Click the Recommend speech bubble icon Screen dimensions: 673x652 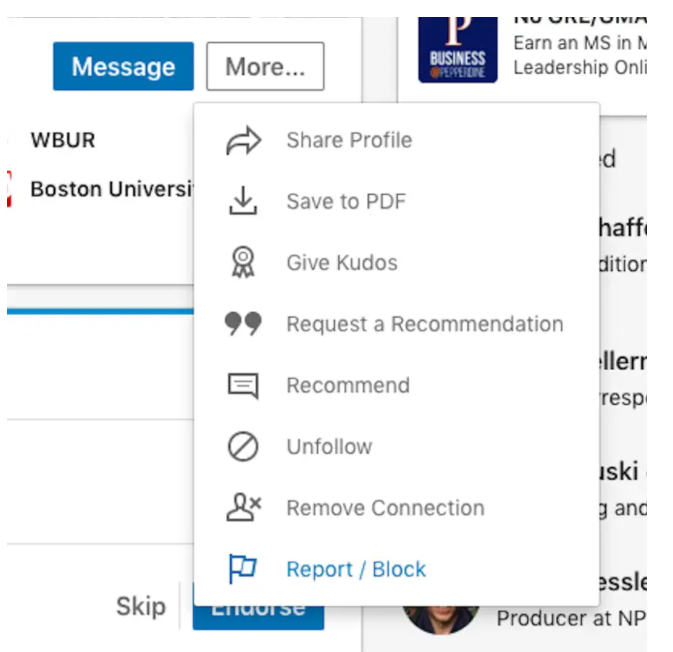click(x=243, y=385)
